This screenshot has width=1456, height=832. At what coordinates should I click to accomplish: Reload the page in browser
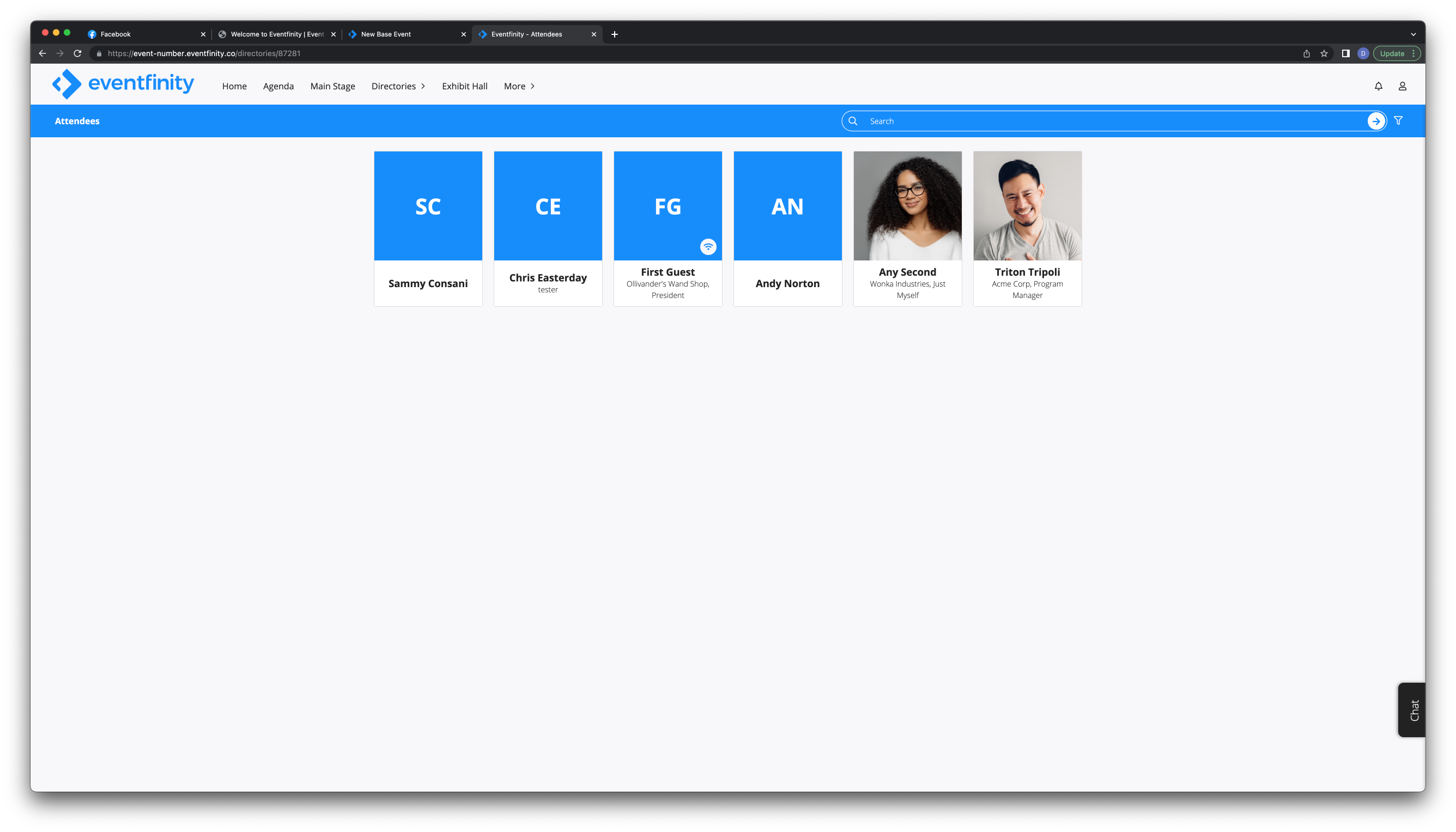coord(78,53)
